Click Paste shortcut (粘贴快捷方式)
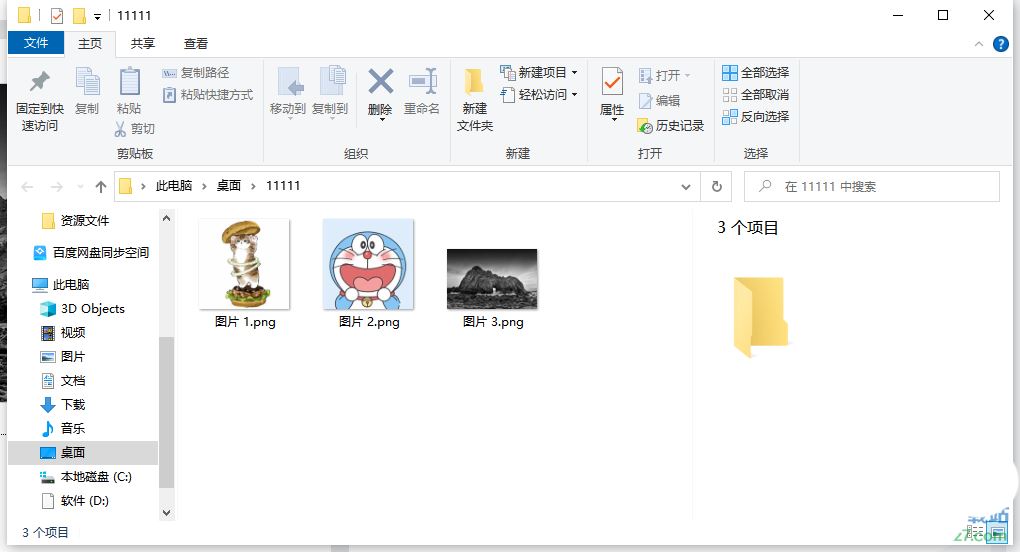Viewport: 1020px width, 552px height. 208,95
